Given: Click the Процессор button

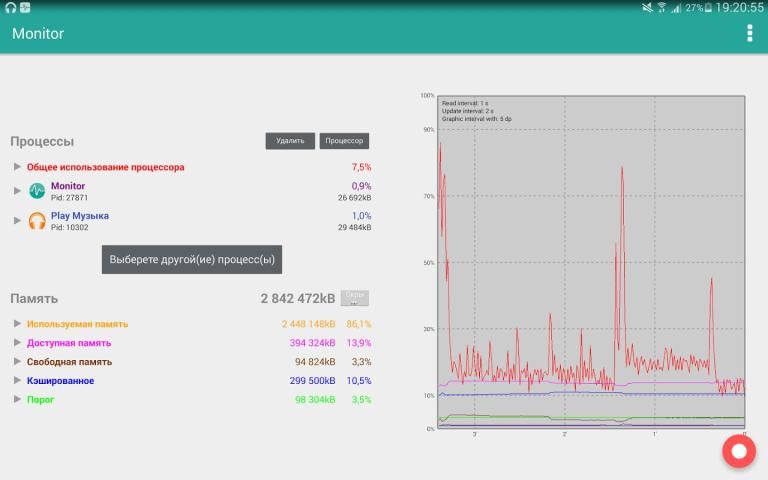Looking at the screenshot, I should click(x=344, y=141).
